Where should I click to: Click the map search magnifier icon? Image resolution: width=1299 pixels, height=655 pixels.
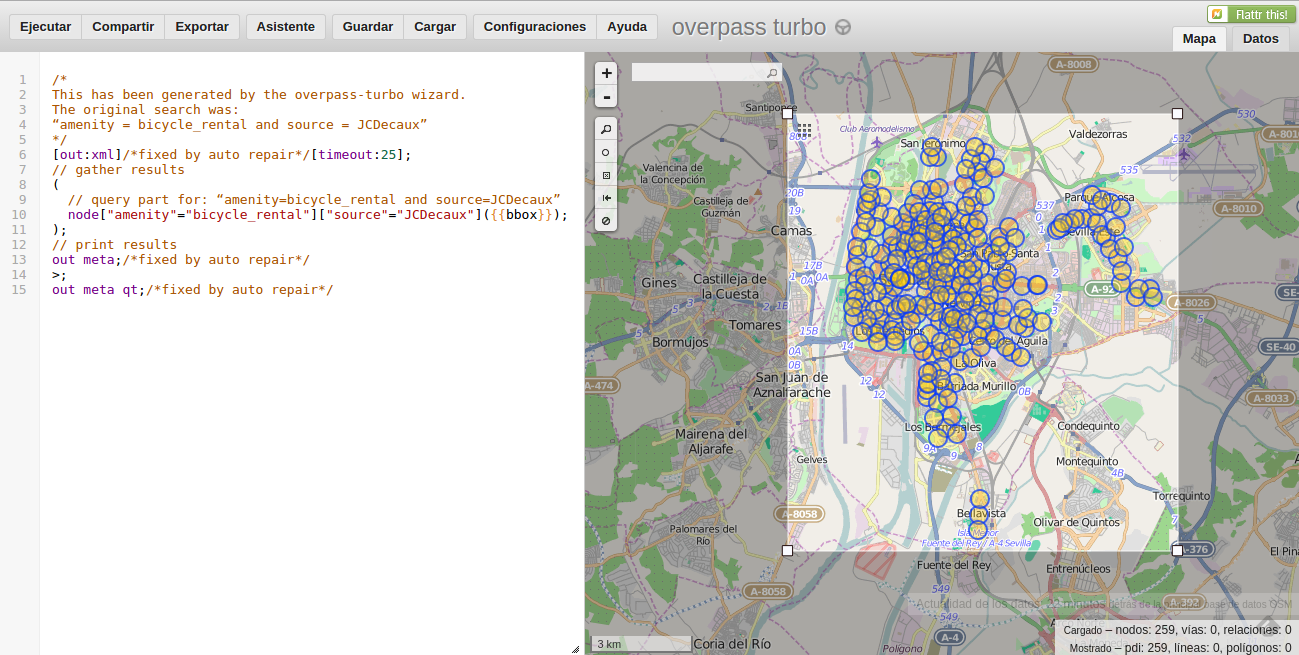[x=772, y=73]
